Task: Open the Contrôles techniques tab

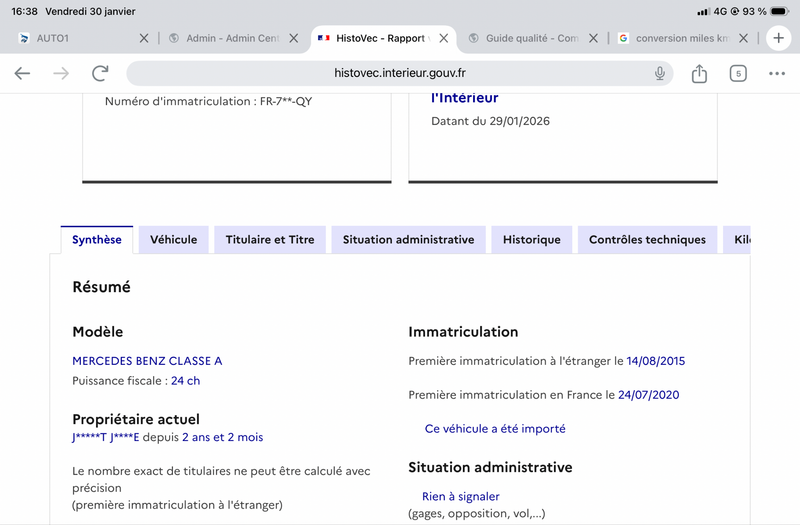Action: click(647, 240)
